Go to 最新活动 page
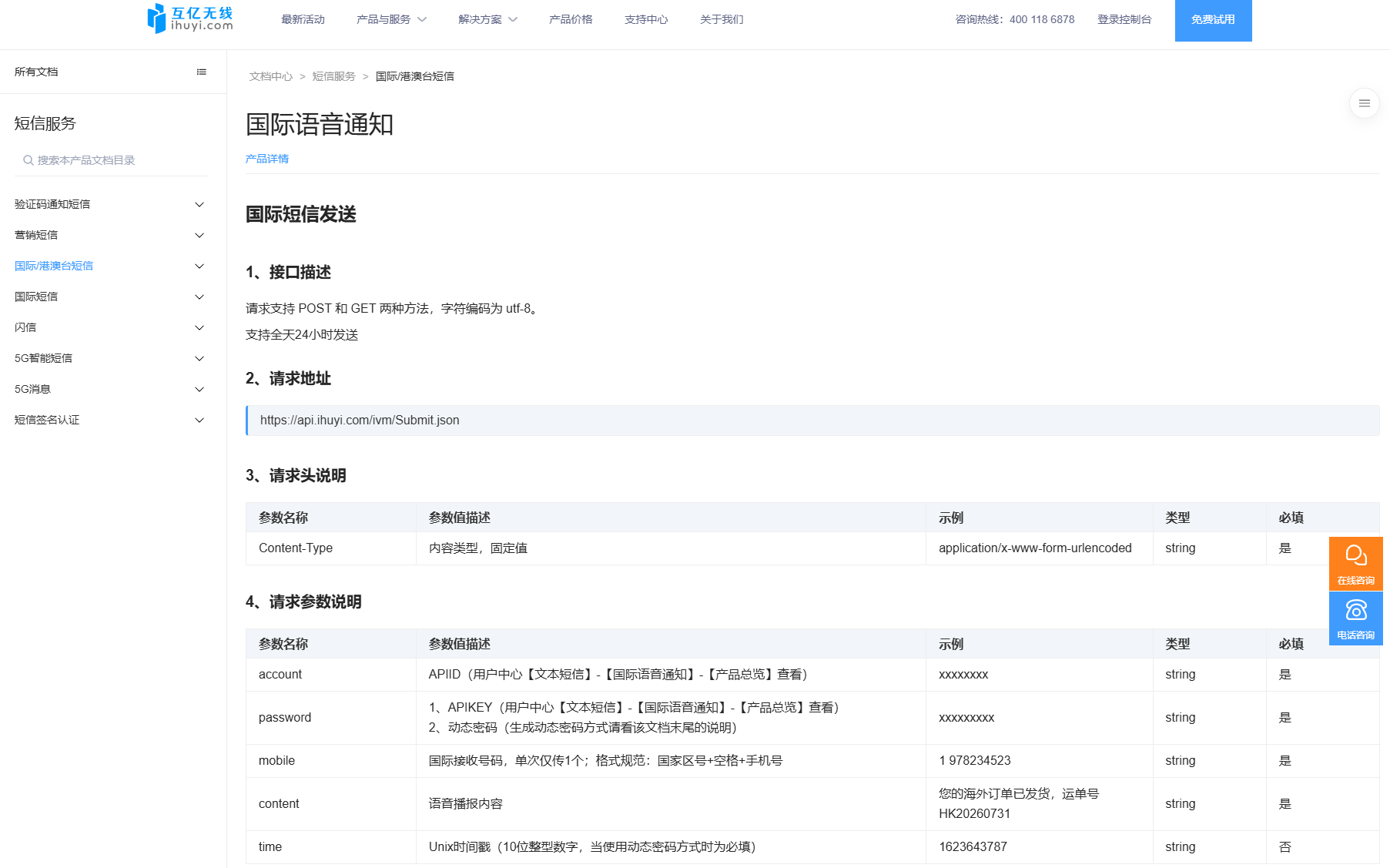1390x868 pixels. pyautogui.click(x=303, y=19)
